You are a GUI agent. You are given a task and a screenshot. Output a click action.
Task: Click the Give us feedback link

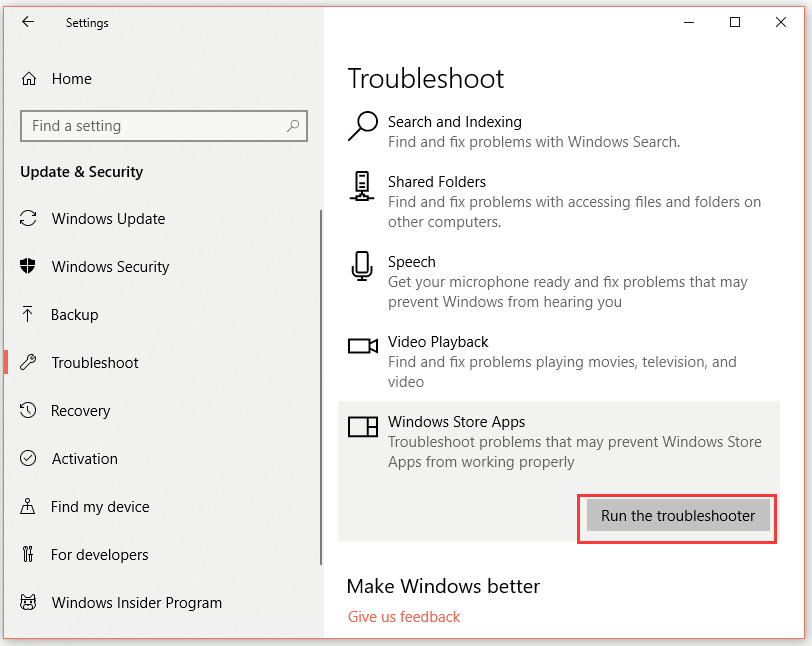point(403,616)
